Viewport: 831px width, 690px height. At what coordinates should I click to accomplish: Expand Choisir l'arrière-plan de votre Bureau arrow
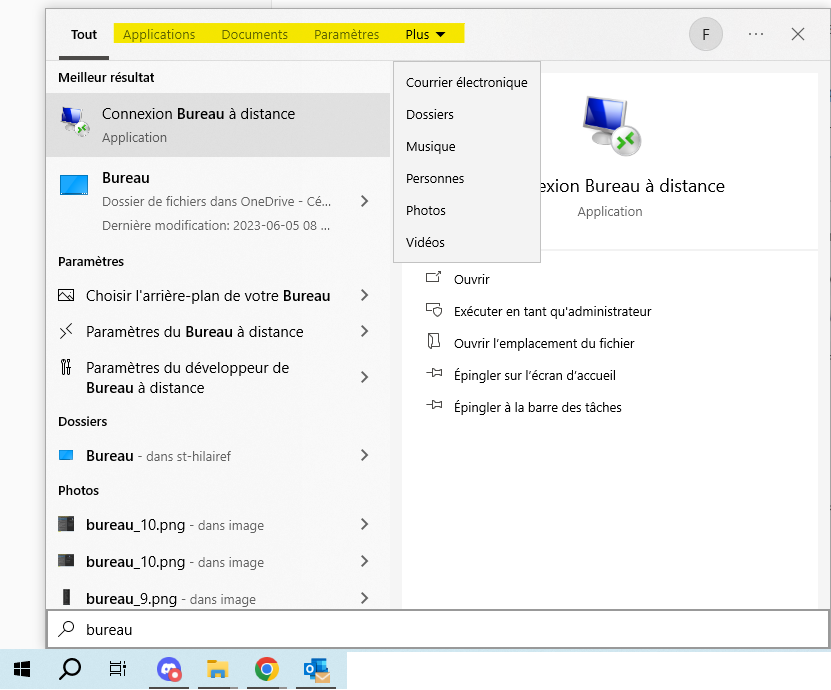pos(364,296)
